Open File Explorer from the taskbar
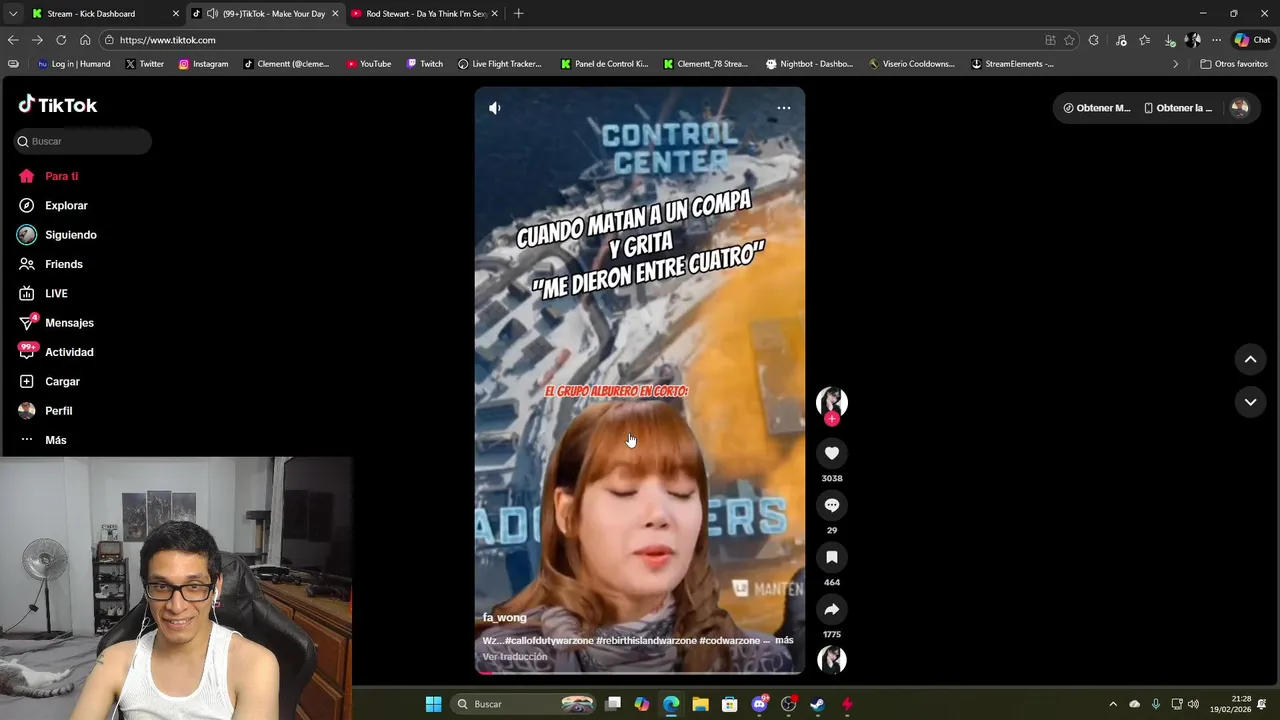This screenshot has height=720, width=1280. pos(700,704)
